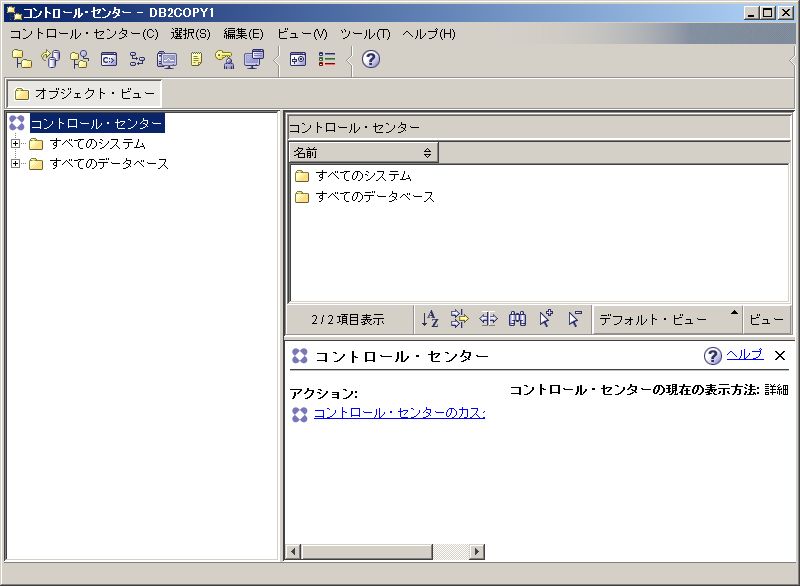Click the toolbar Help question-mark icon
Image resolution: width=800 pixels, height=586 pixels.
(x=371, y=59)
